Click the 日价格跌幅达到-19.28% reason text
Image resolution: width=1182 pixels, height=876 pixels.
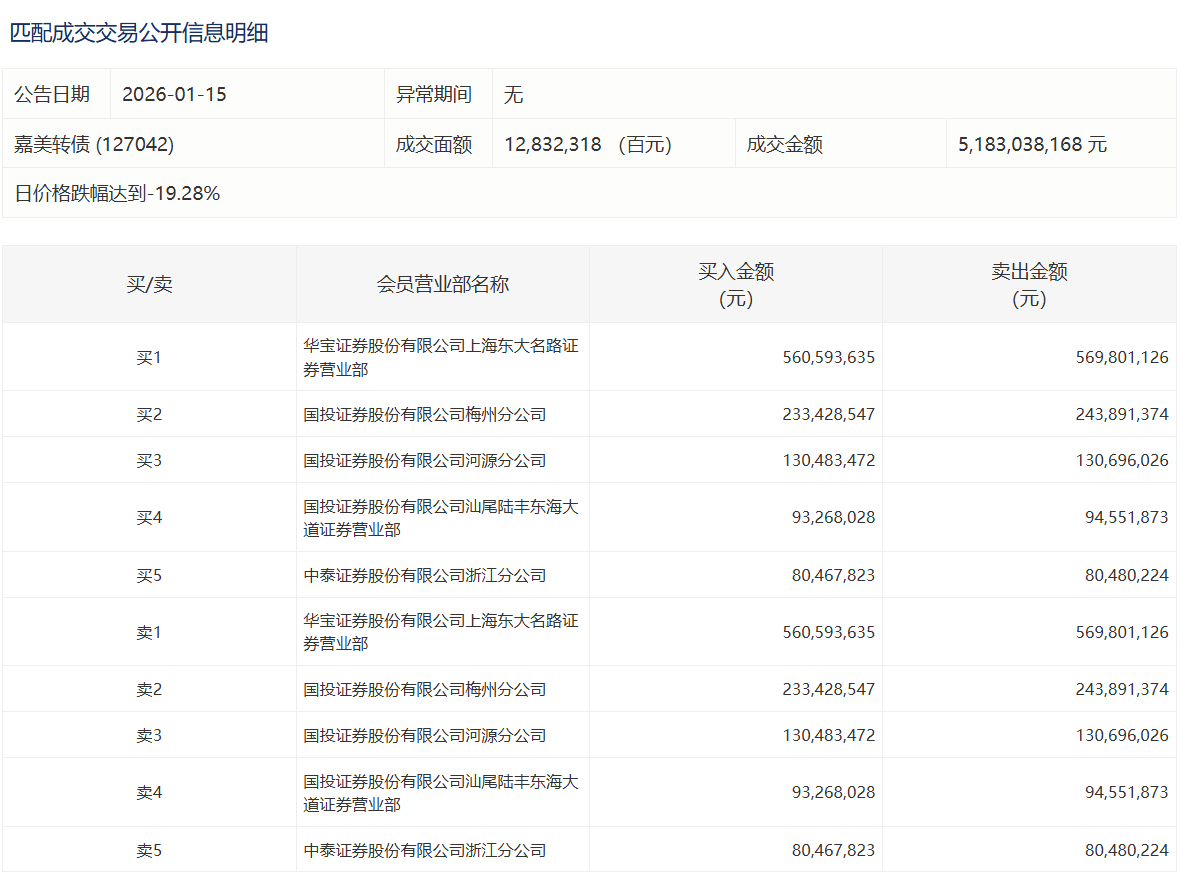click(117, 194)
